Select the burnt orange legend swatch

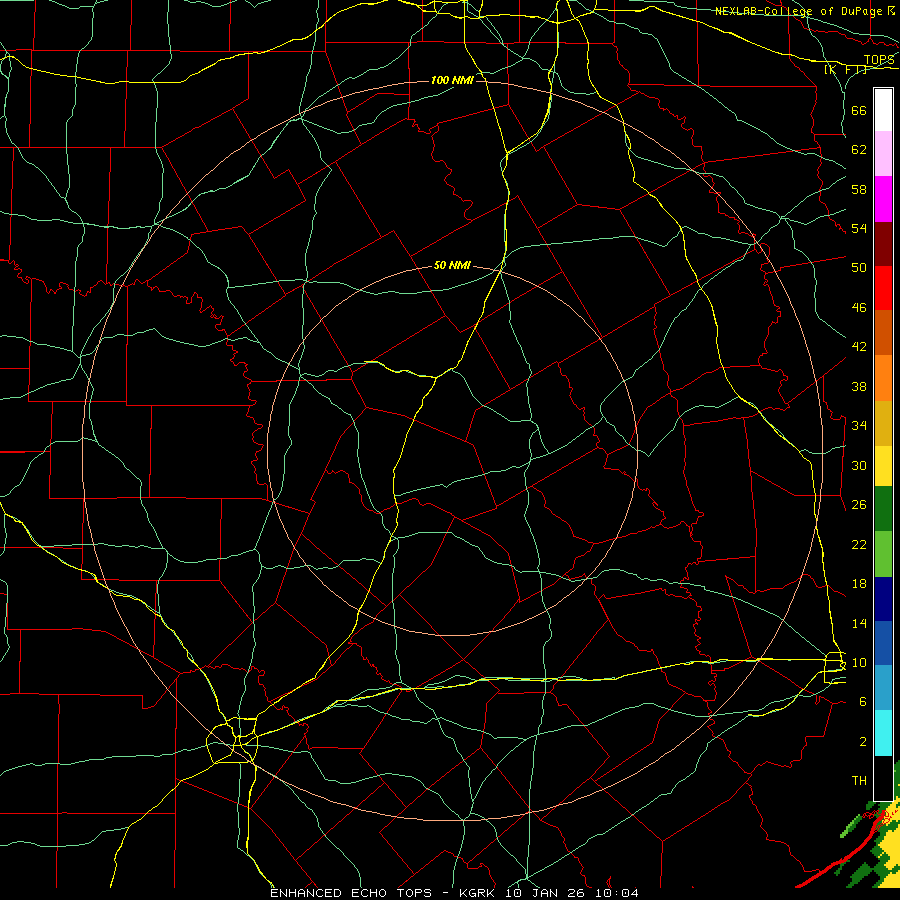(883, 333)
